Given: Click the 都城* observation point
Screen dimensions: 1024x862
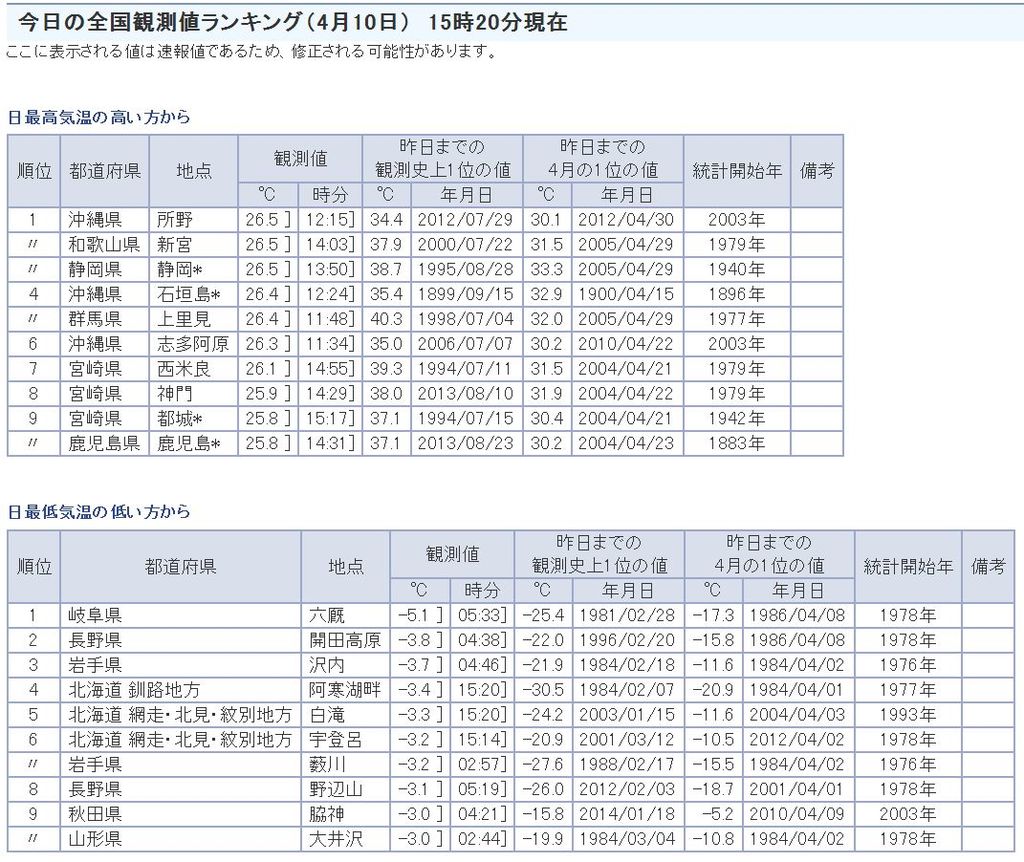Looking at the screenshot, I should coord(181,419).
